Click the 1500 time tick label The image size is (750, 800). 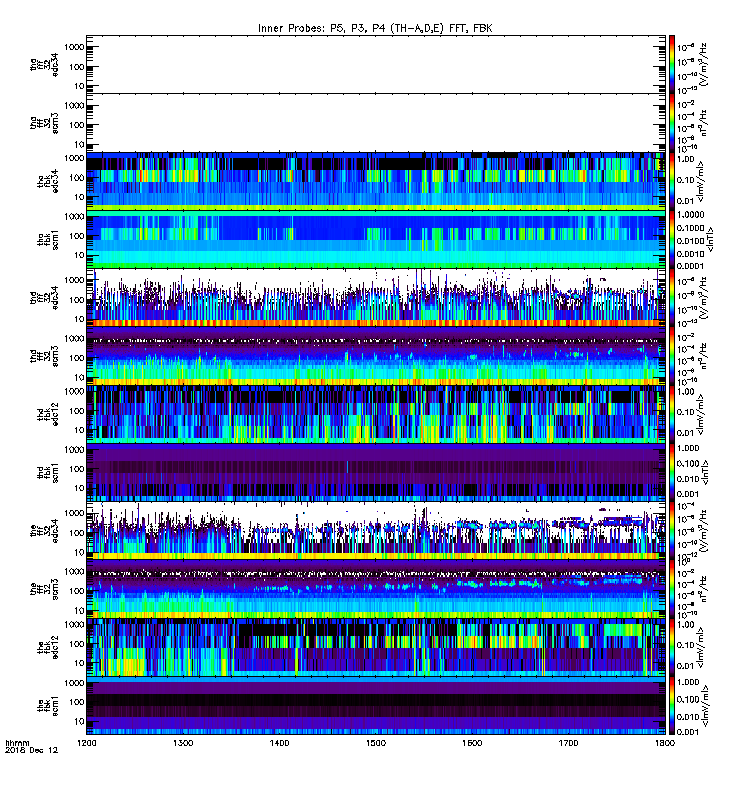pyautogui.click(x=376, y=743)
